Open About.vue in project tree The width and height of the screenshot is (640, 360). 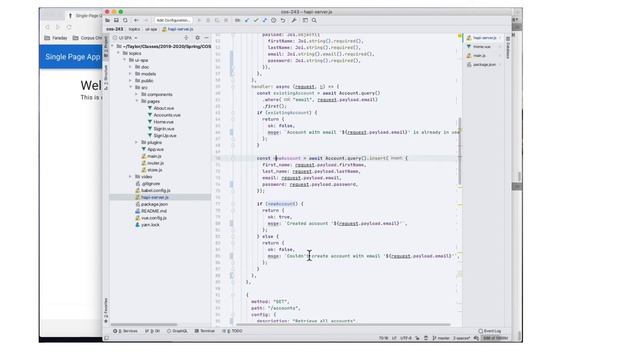click(x=161, y=108)
